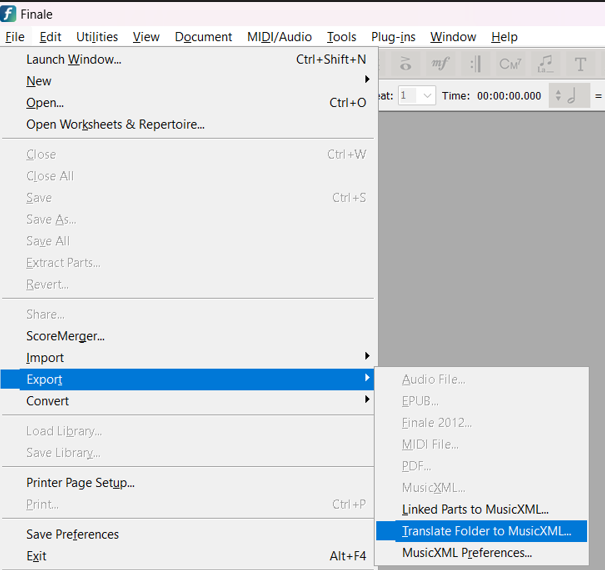Click the greyed-out Save entry
This screenshot has width=605, height=570.
pyautogui.click(x=189, y=198)
